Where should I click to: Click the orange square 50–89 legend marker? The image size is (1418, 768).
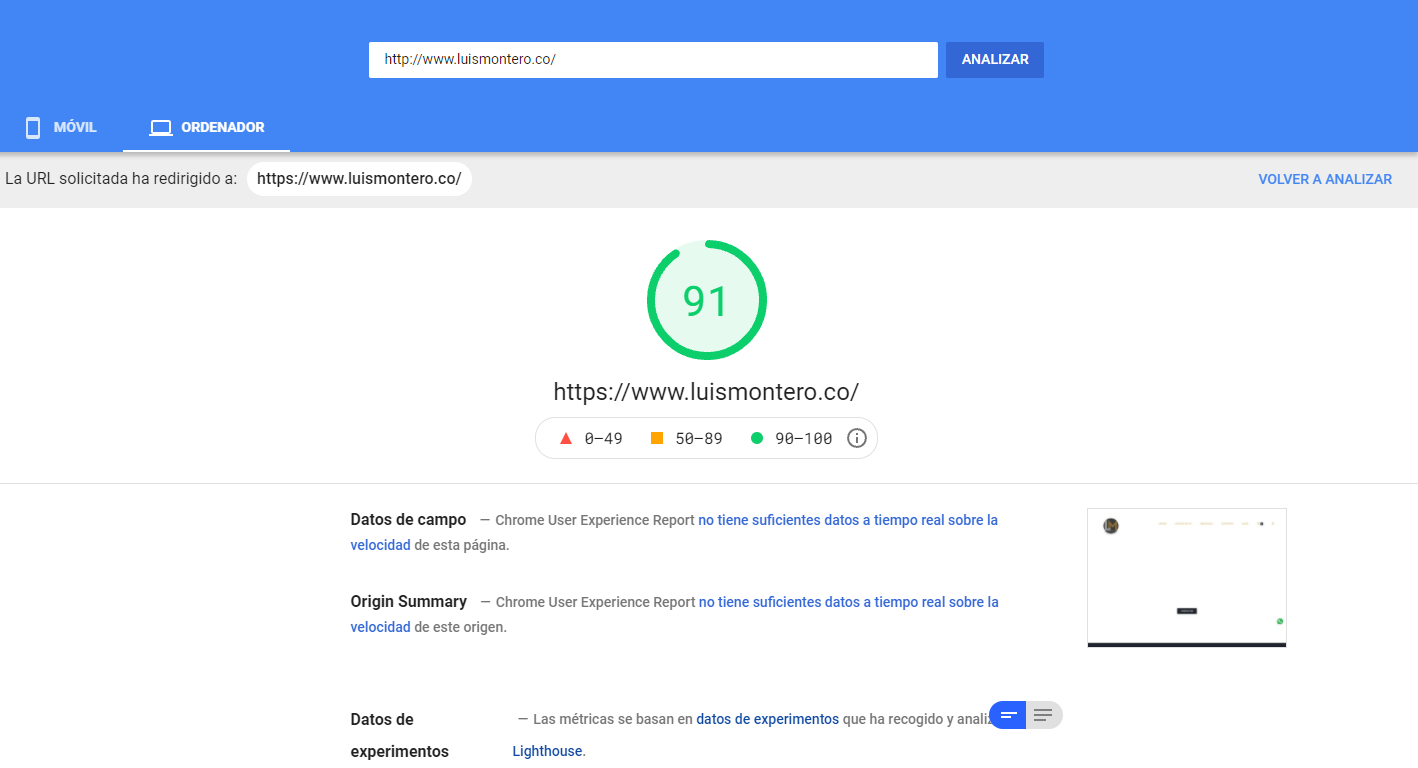point(657,438)
